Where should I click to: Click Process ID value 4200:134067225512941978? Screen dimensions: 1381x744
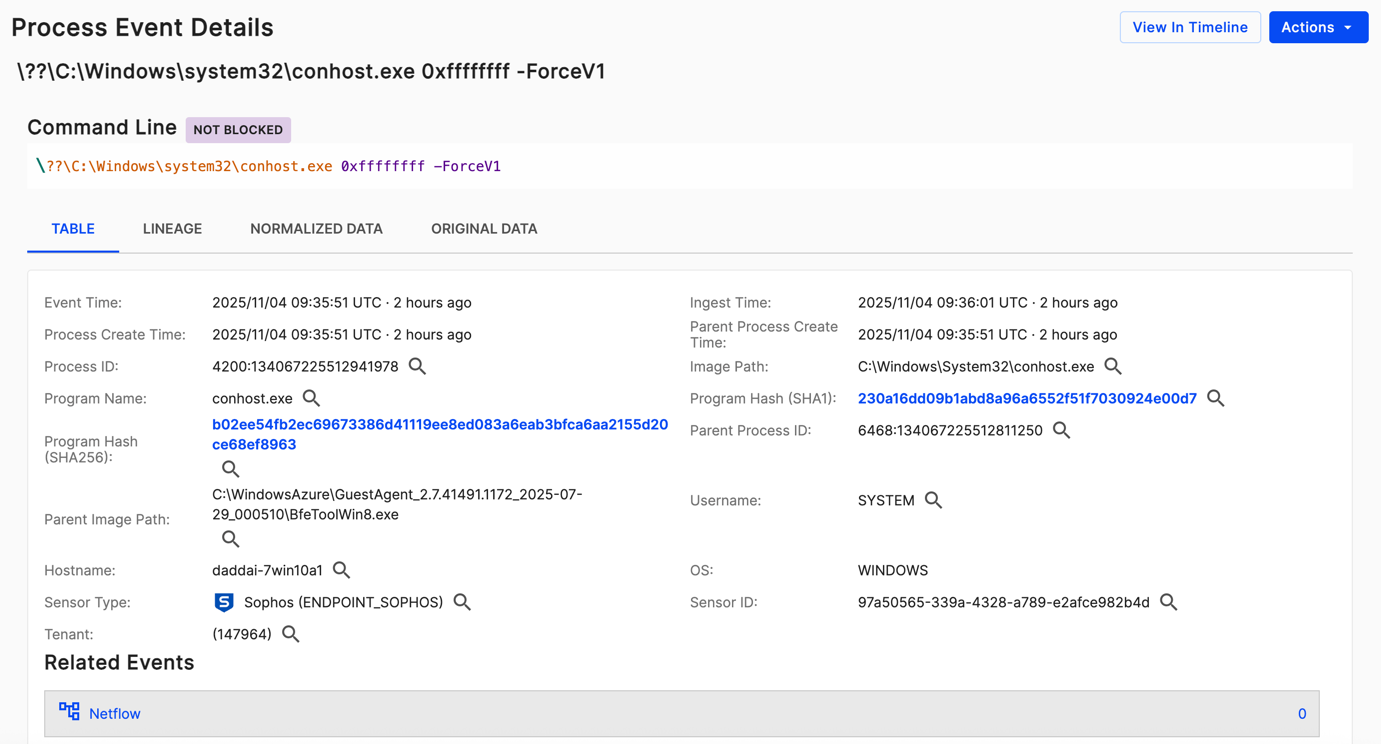305,367
